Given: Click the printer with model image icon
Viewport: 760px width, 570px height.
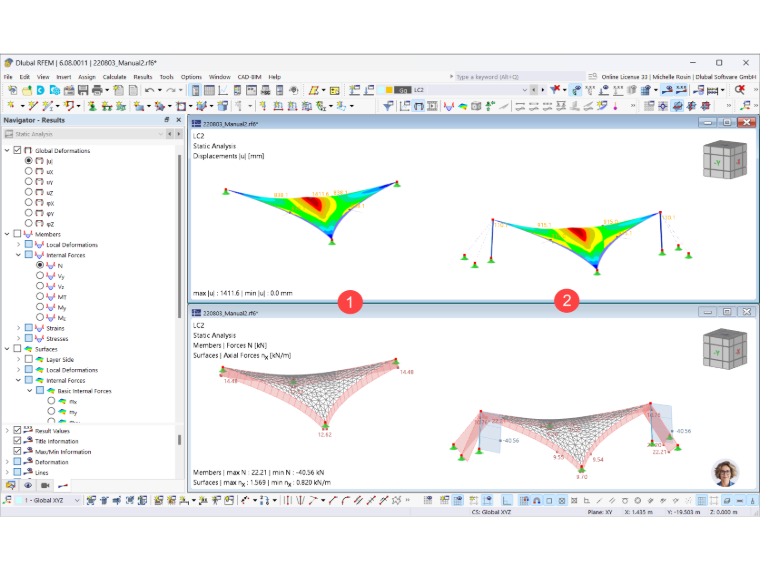Looking at the screenshot, I should pyautogui.click(x=69, y=90).
